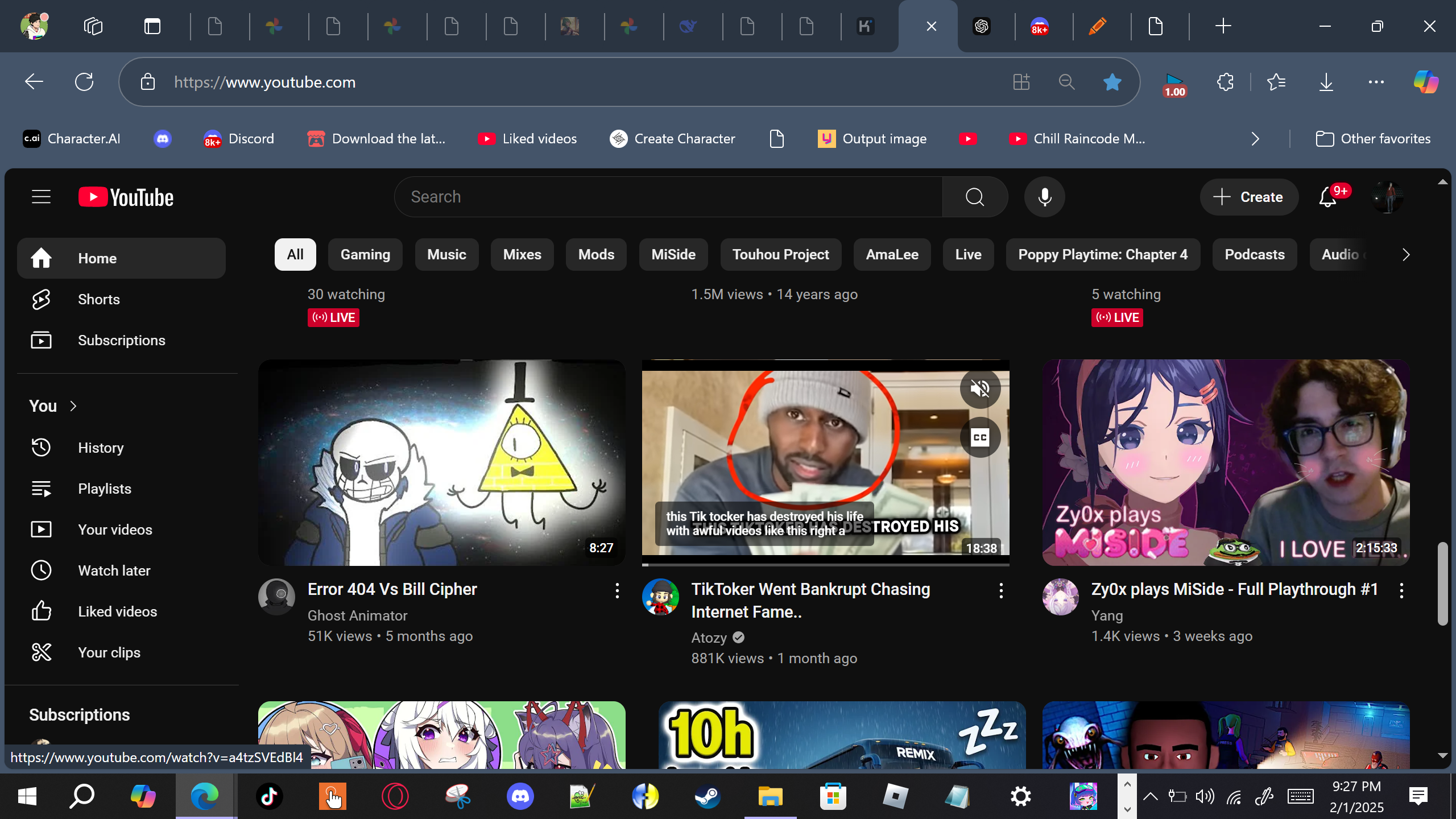Image resolution: width=1456 pixels, height=819 pixels.
Task: Open the YouTube hamburger guide menu
Action: point(41,197)
